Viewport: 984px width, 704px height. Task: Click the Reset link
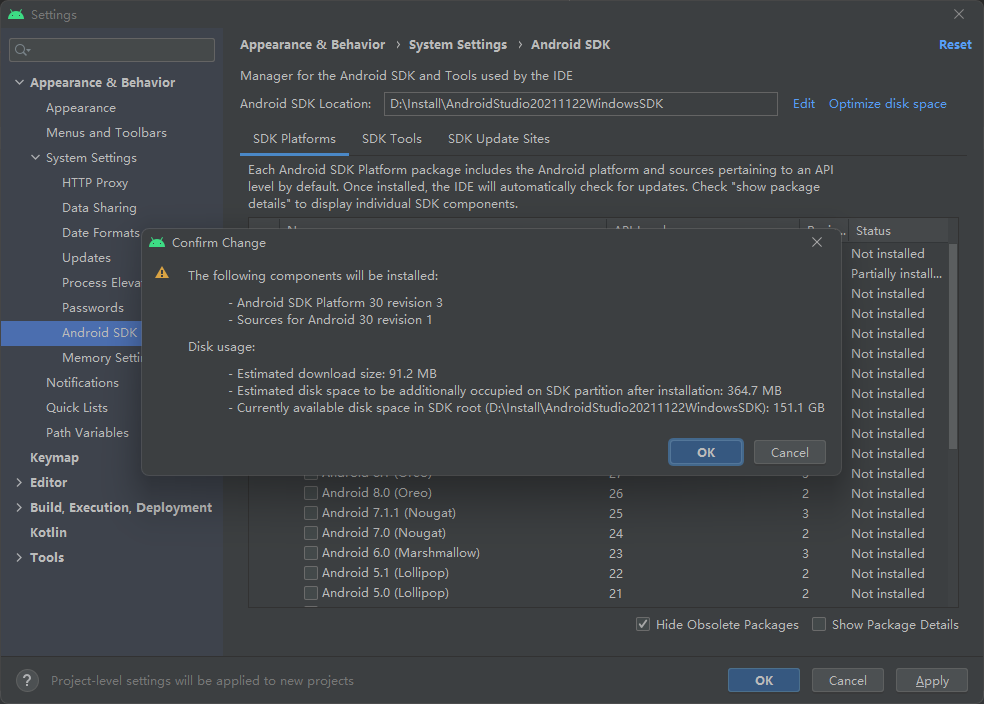coord(955,45)
